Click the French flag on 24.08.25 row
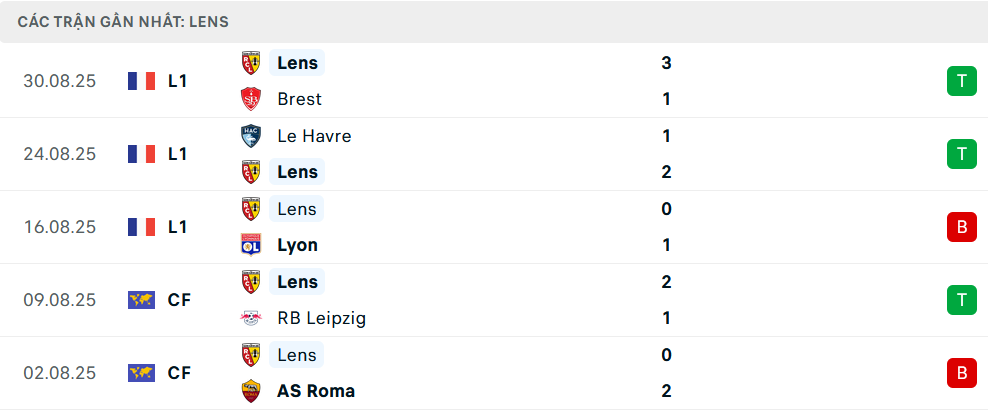The image size is (988, 410). (x=142, y=154)
